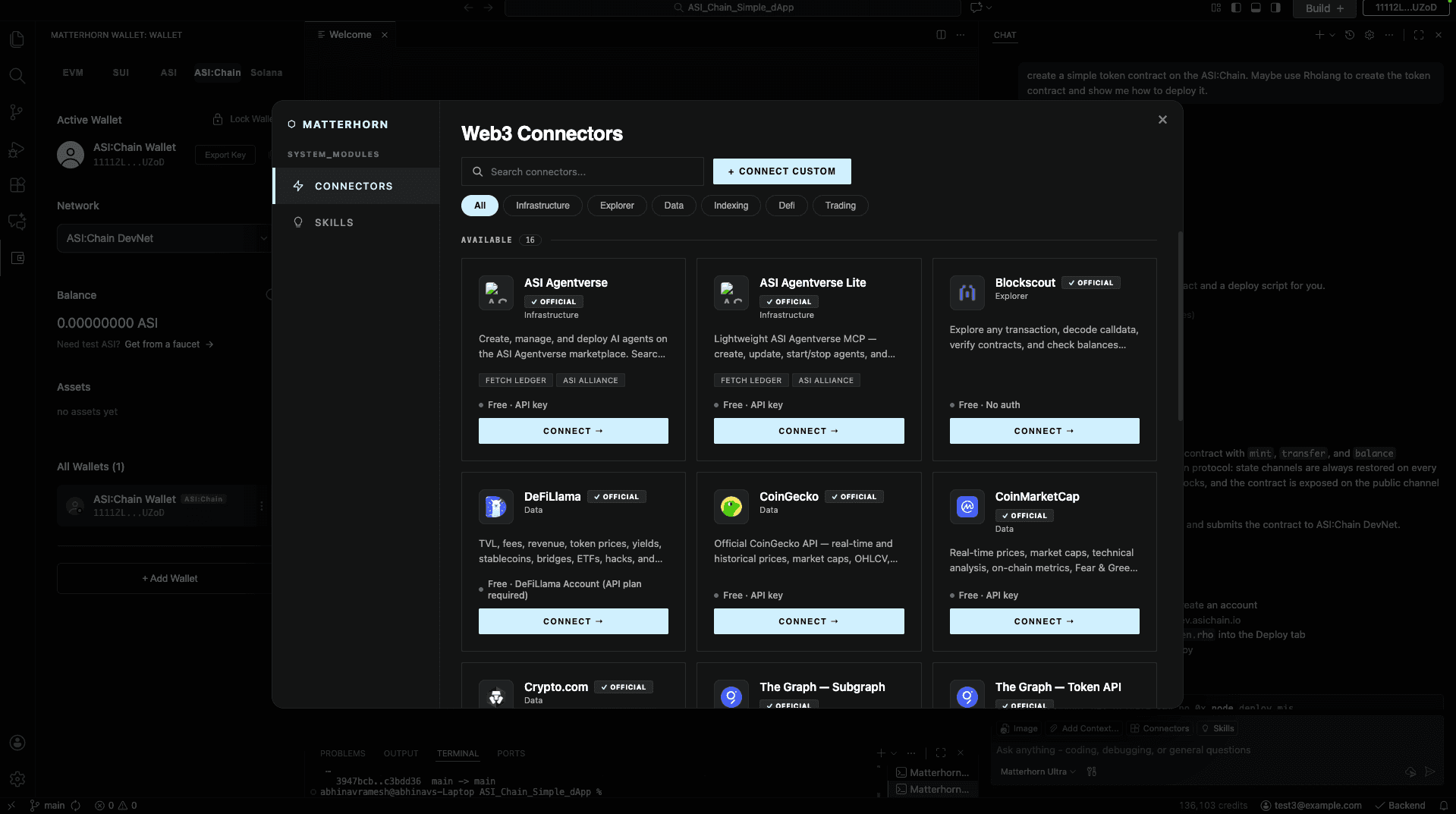
Task: Click the chat history icon
Action: coord(1350,35)
